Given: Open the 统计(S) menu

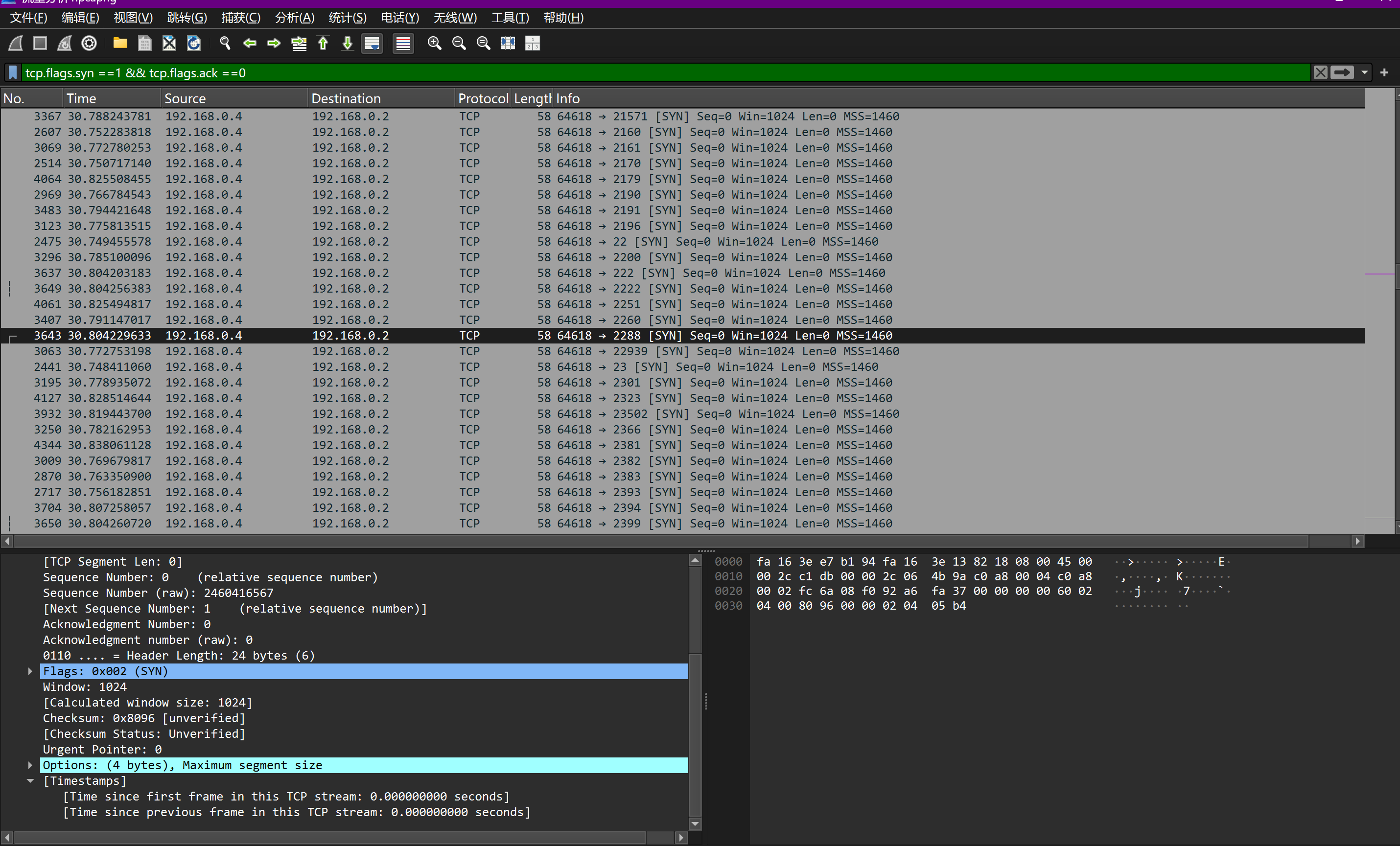Looking at the screenshot, I should click(x=347, y=18).
